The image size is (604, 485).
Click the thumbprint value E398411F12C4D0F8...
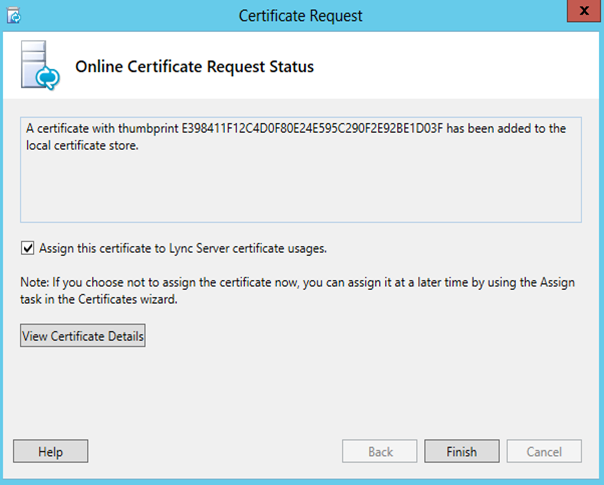(312, 128)
